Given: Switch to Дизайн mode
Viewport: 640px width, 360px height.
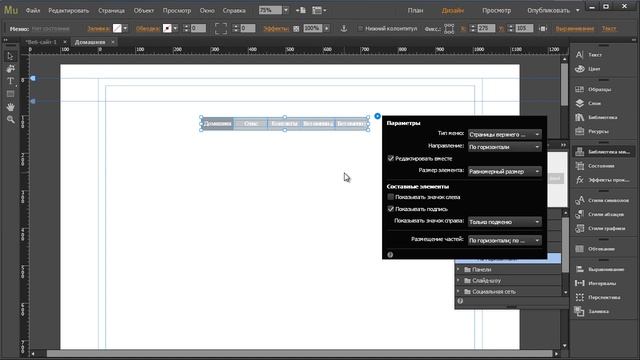Looking at the screenshot, I should (453, 11).
